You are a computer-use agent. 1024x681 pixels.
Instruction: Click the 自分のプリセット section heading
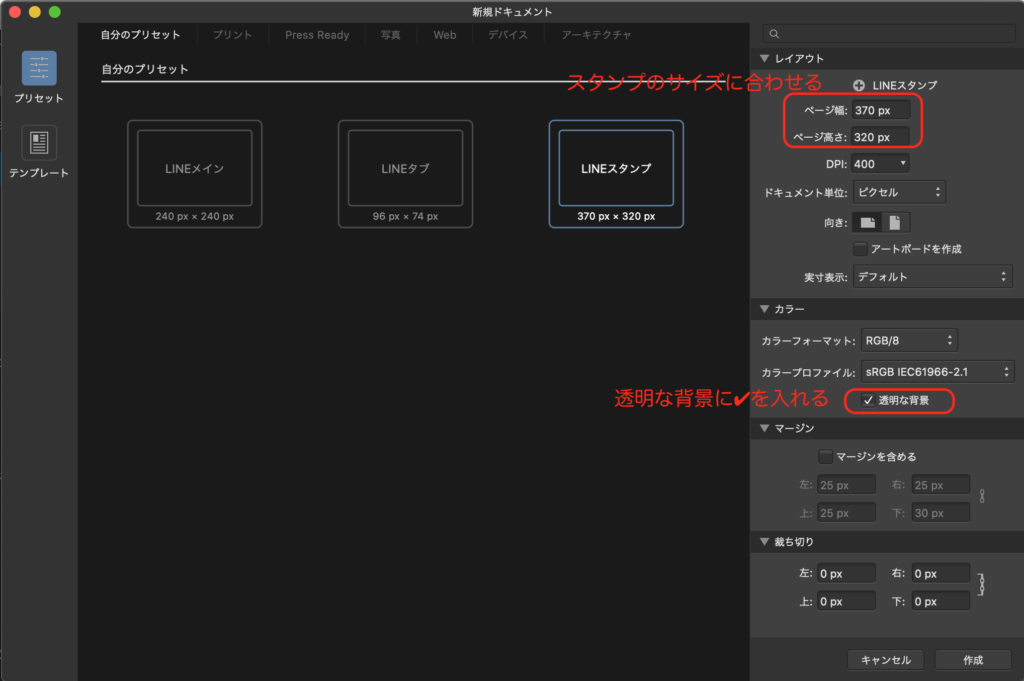coord(145,69)
